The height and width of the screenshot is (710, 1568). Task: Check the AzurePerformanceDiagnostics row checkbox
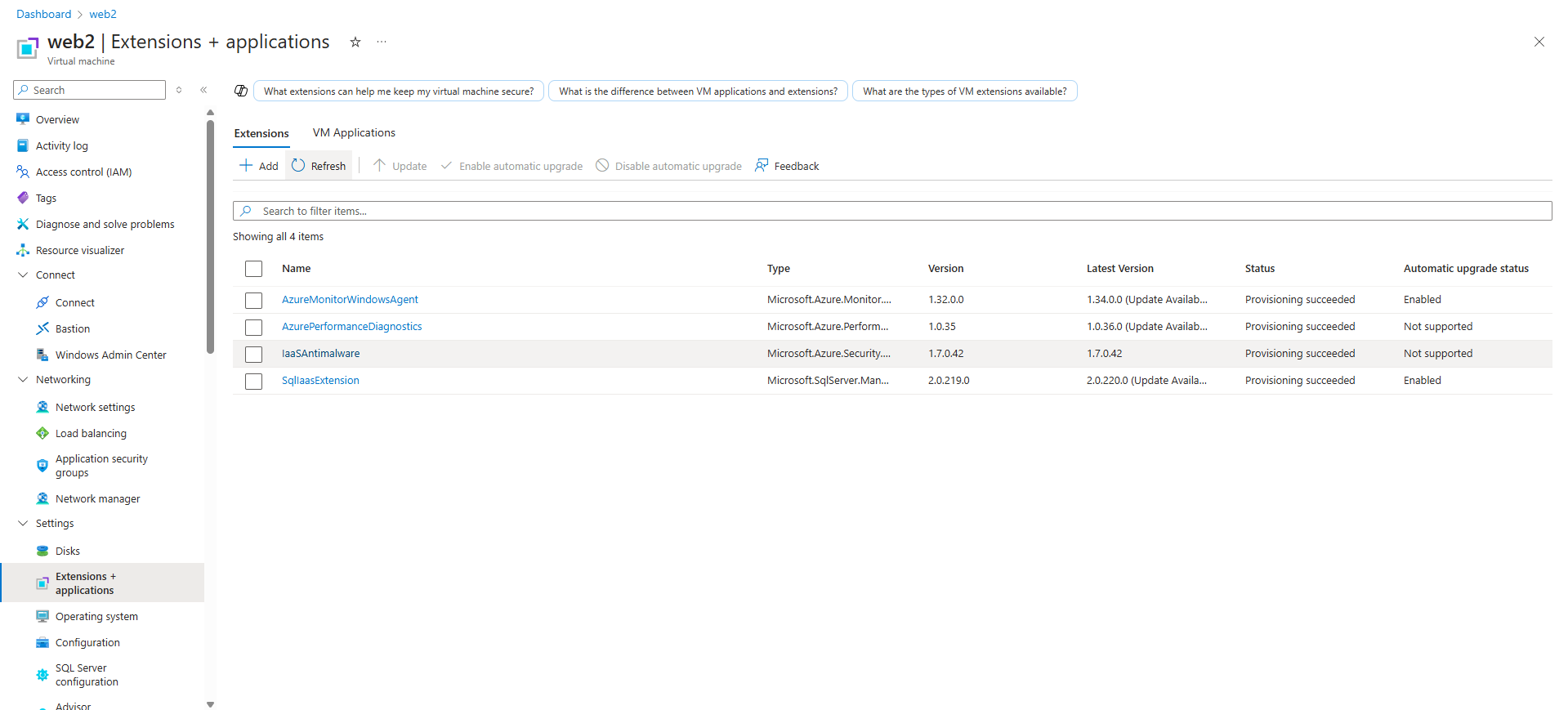[x=254, y=328]
